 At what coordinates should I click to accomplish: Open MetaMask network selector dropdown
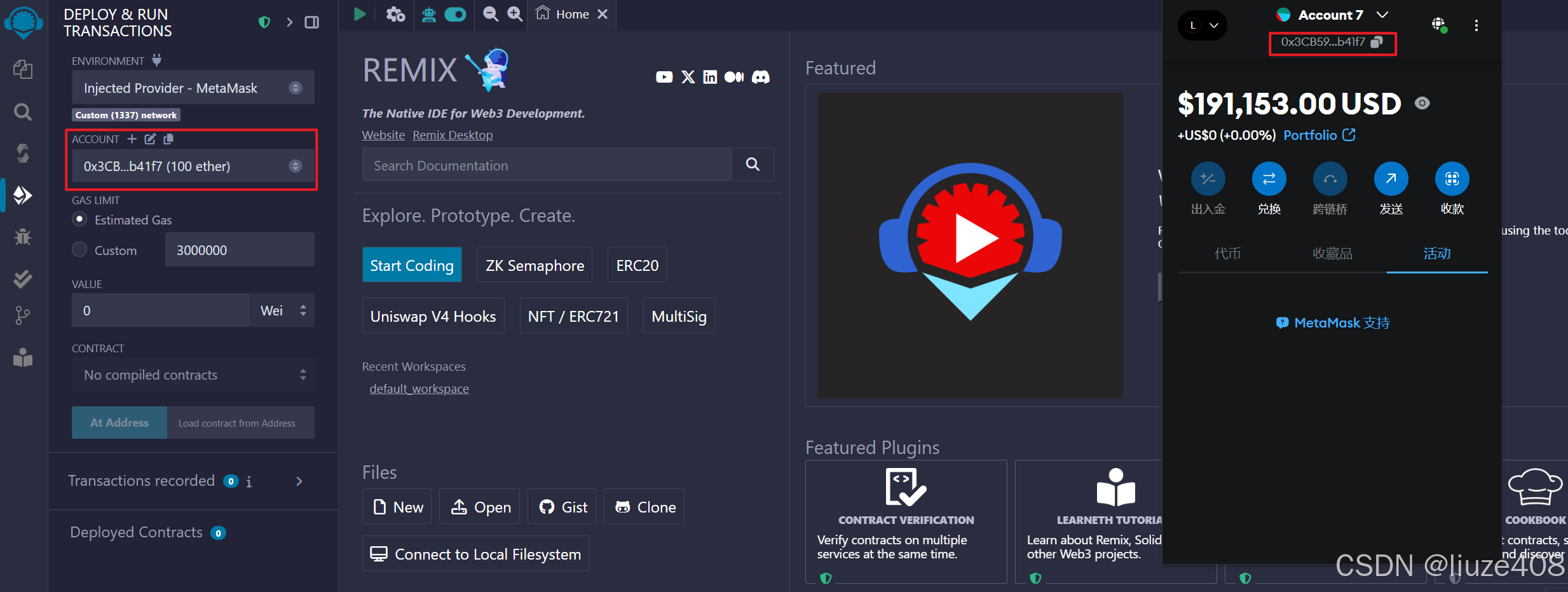click(x=1203, y=25)
